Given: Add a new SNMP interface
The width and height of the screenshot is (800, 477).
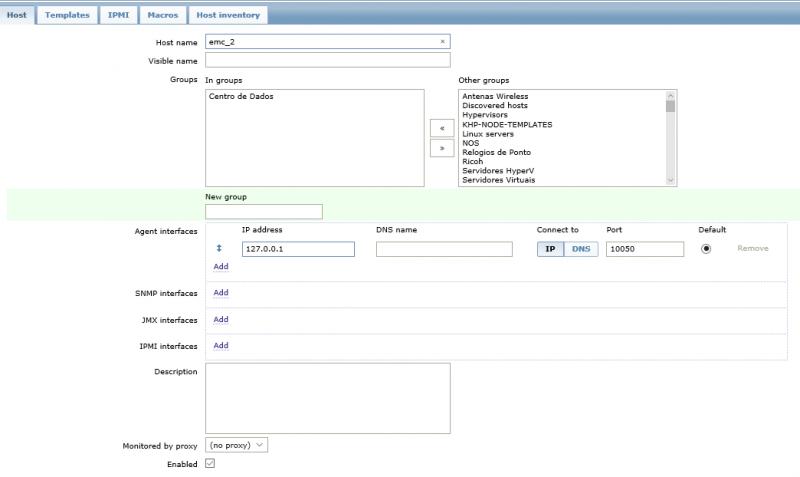Looking at the screenshot, I should coord(221,293).
